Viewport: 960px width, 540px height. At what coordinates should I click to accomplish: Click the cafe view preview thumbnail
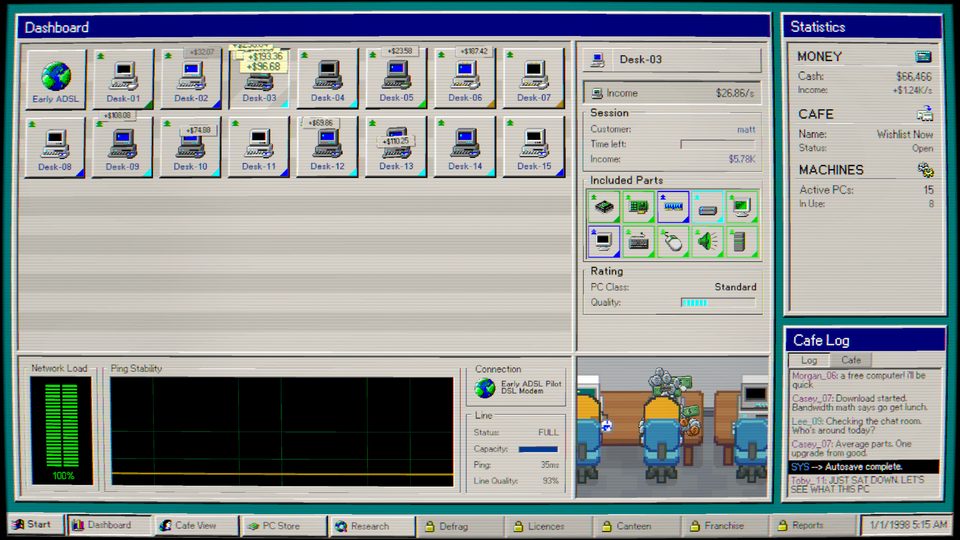(x=672, y=427)
